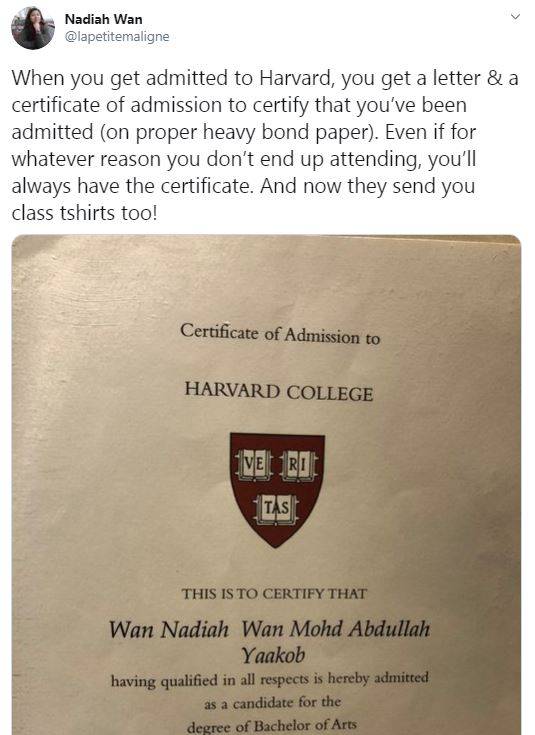Open the @lapetitemaligne handle link
Viewport: 535px width, 735px height.
tap(117, 37)
